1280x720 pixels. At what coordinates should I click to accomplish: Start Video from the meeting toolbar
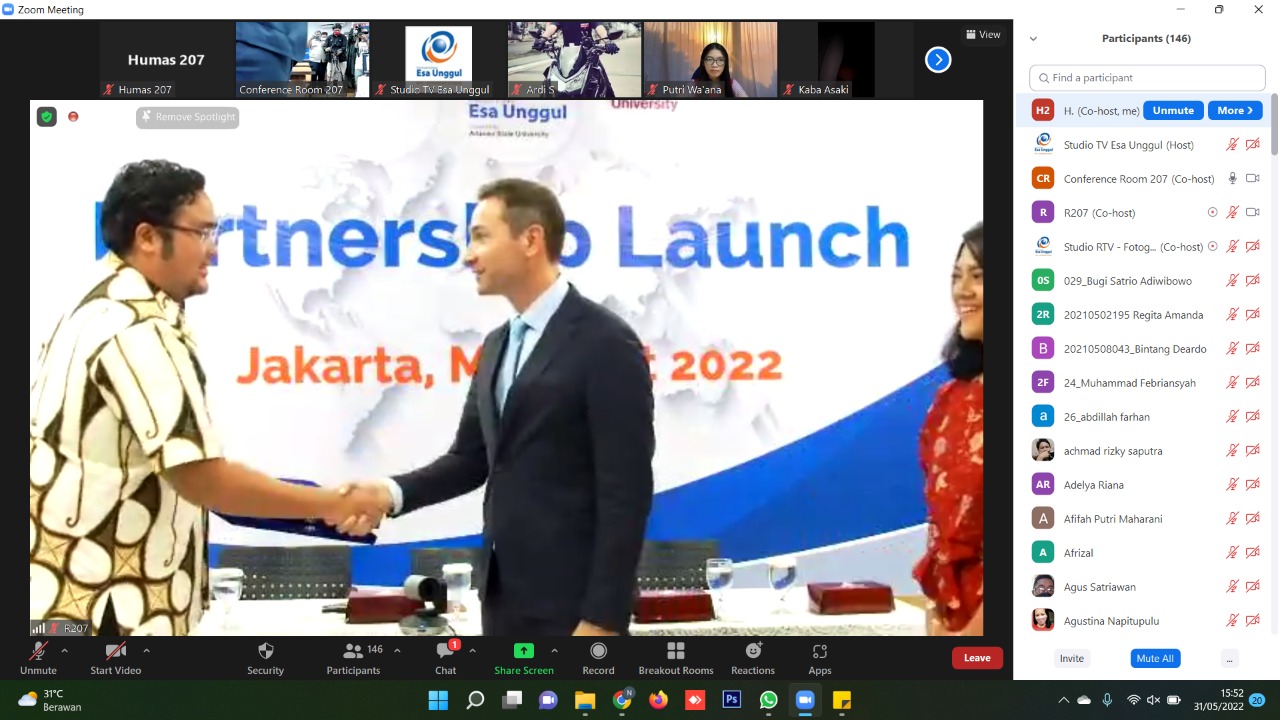(116, 658)
